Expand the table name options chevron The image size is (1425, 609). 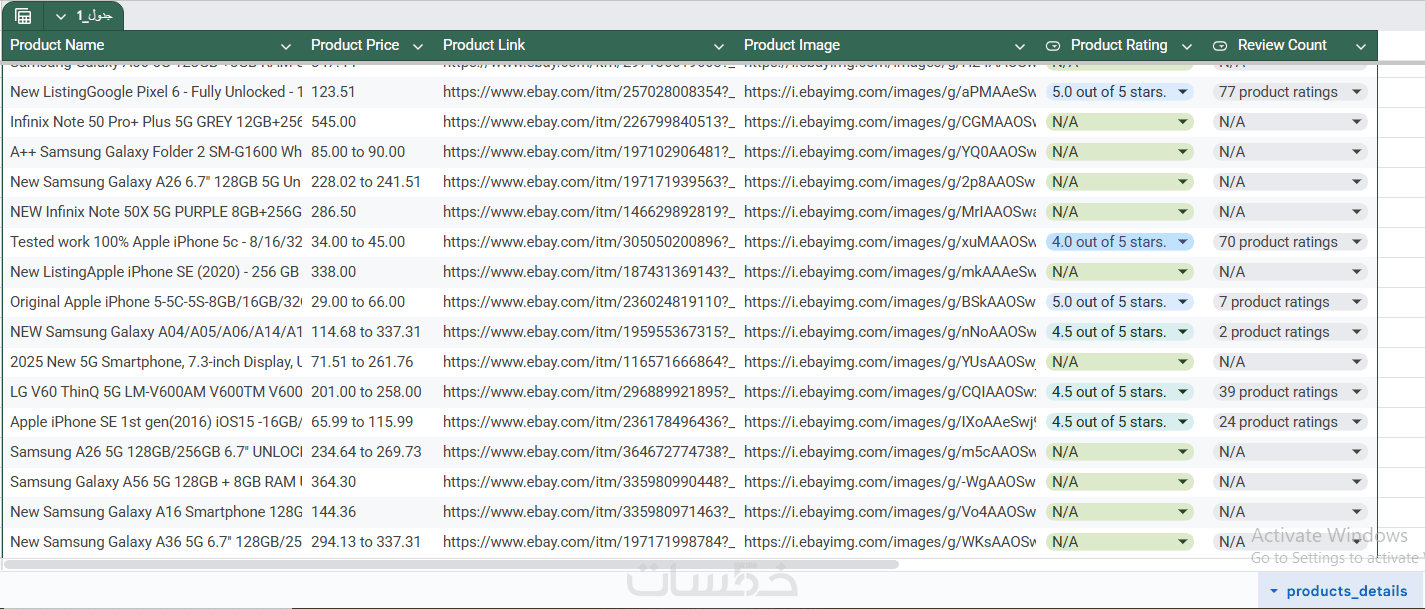(x=61, y=16)
